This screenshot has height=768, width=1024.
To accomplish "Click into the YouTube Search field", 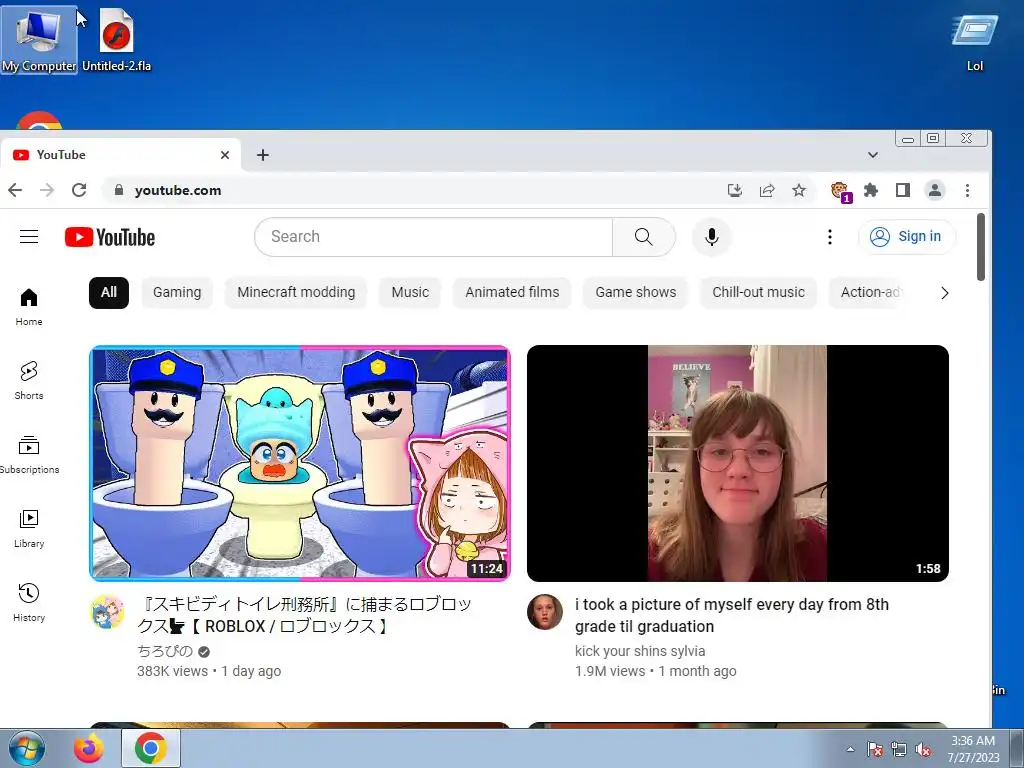I will pyautogui.click(x=433, y=237).
